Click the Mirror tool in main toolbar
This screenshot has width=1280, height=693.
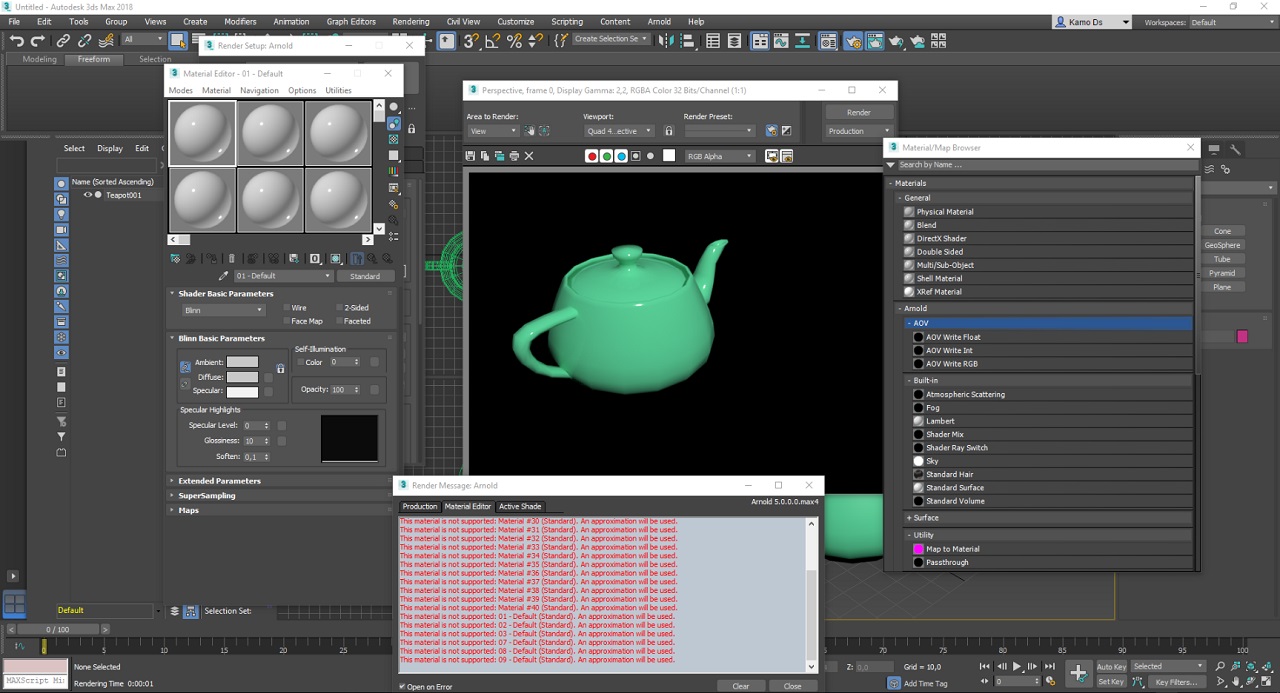pyautogui.click(x=665, y=41)
